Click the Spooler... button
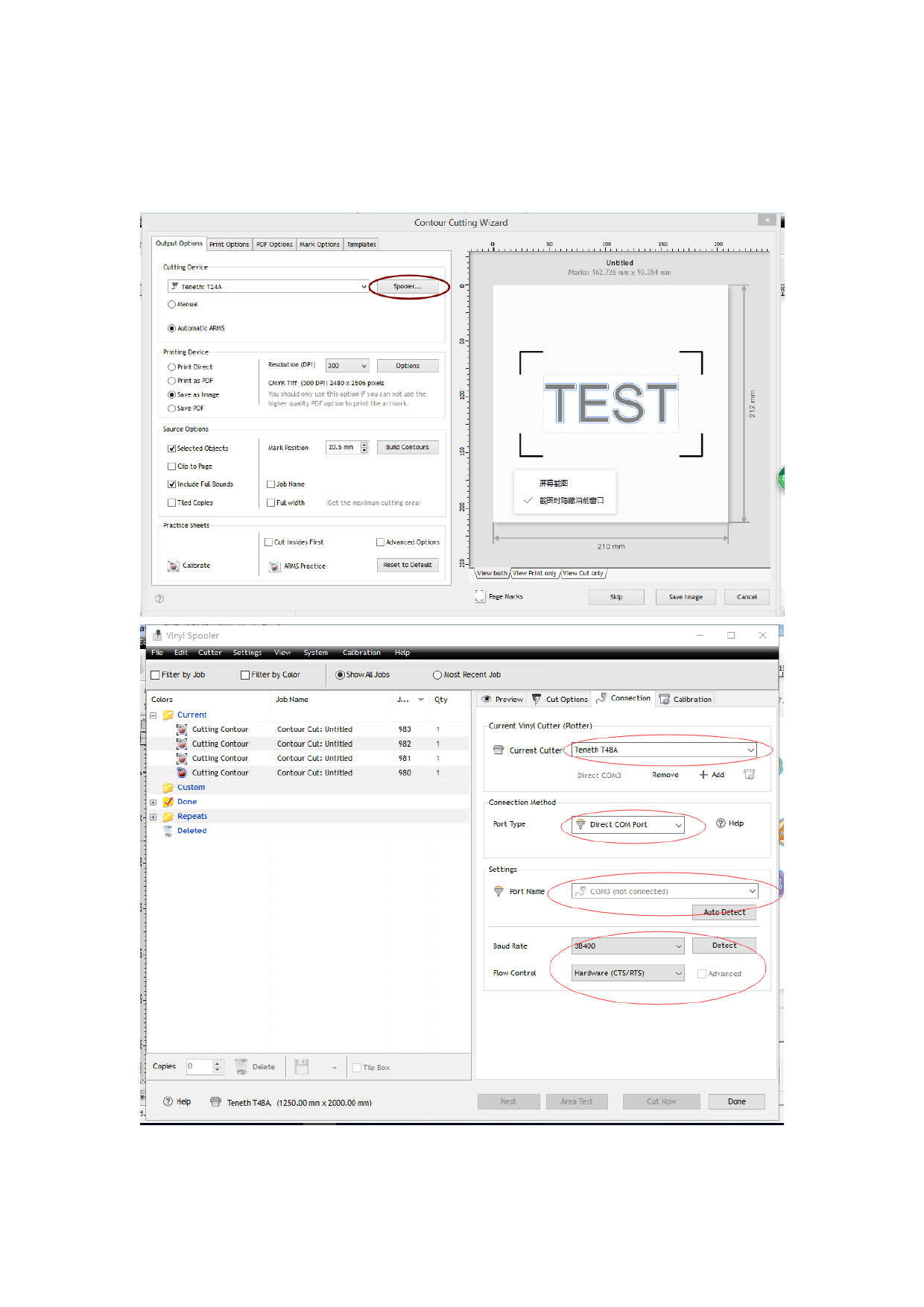The image size is (924, 1307). pyautogui.click(x=407, y=286)
